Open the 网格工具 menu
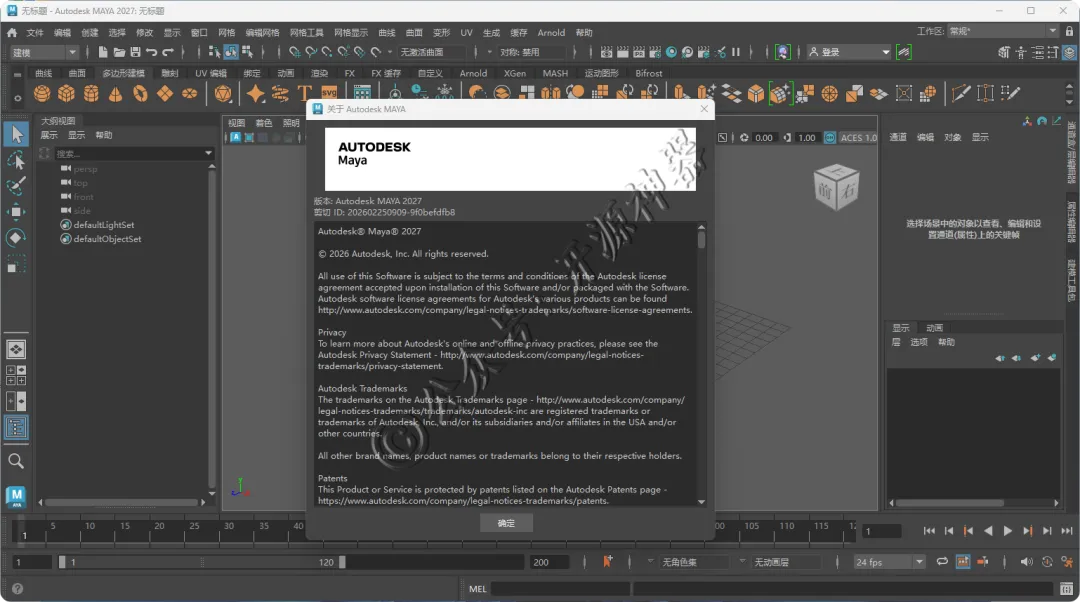 pos(307,32)
